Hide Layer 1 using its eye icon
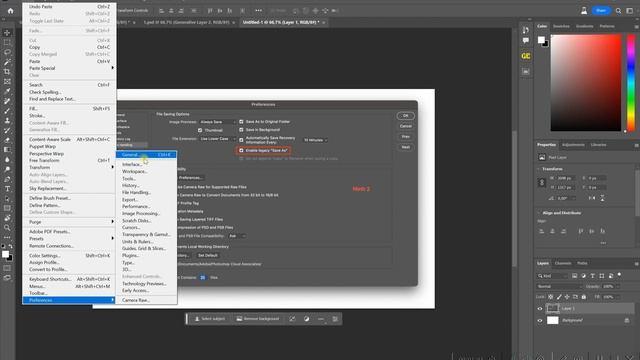 540,309
